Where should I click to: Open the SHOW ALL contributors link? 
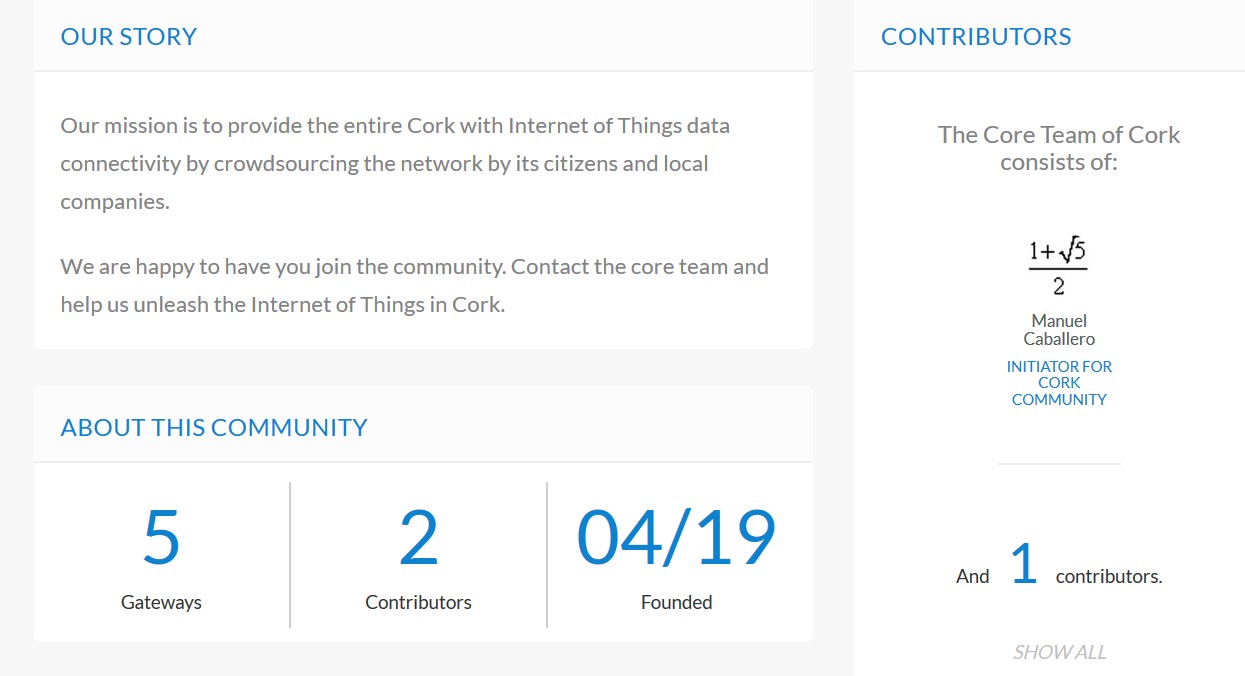(x=1059, y=652)
